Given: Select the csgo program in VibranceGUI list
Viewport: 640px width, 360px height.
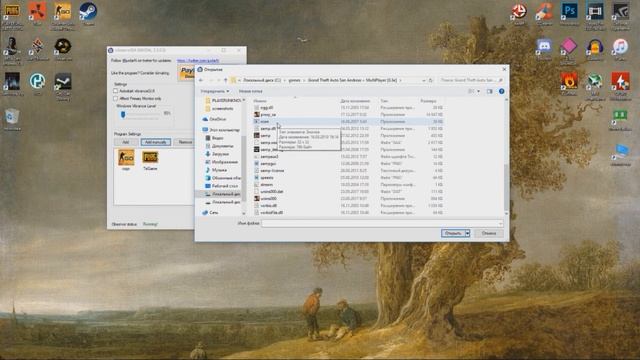Looking at the screenshot, I should tap(126, 159).
